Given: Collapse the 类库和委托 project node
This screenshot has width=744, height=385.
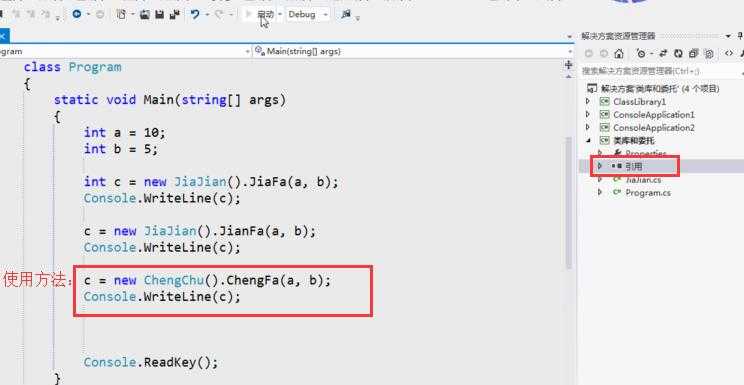Looking at the screenshot, I should click(x=588, y=141).
